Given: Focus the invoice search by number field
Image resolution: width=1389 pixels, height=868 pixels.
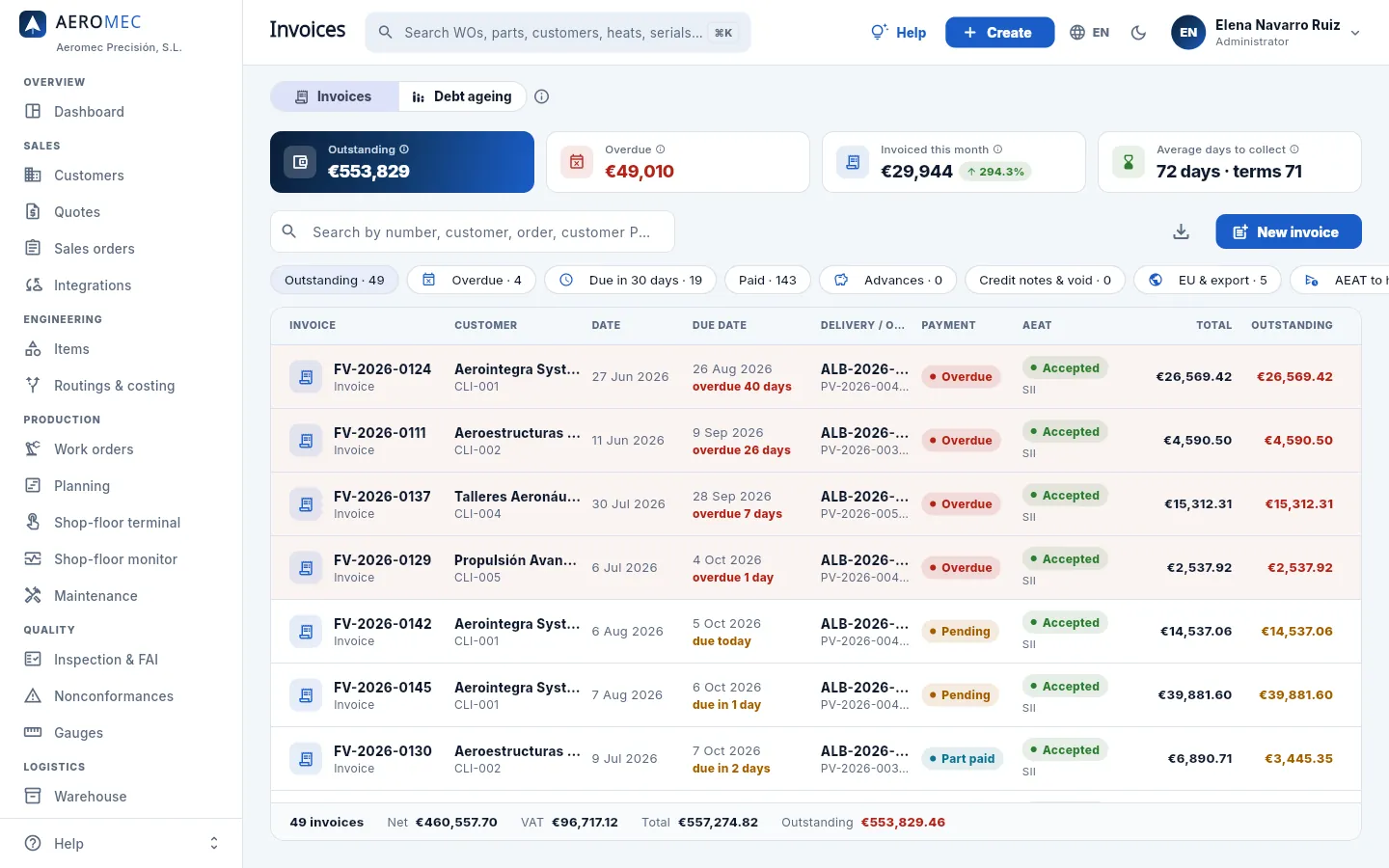Looking at the screenshot, I should click(x=473, y=232).
